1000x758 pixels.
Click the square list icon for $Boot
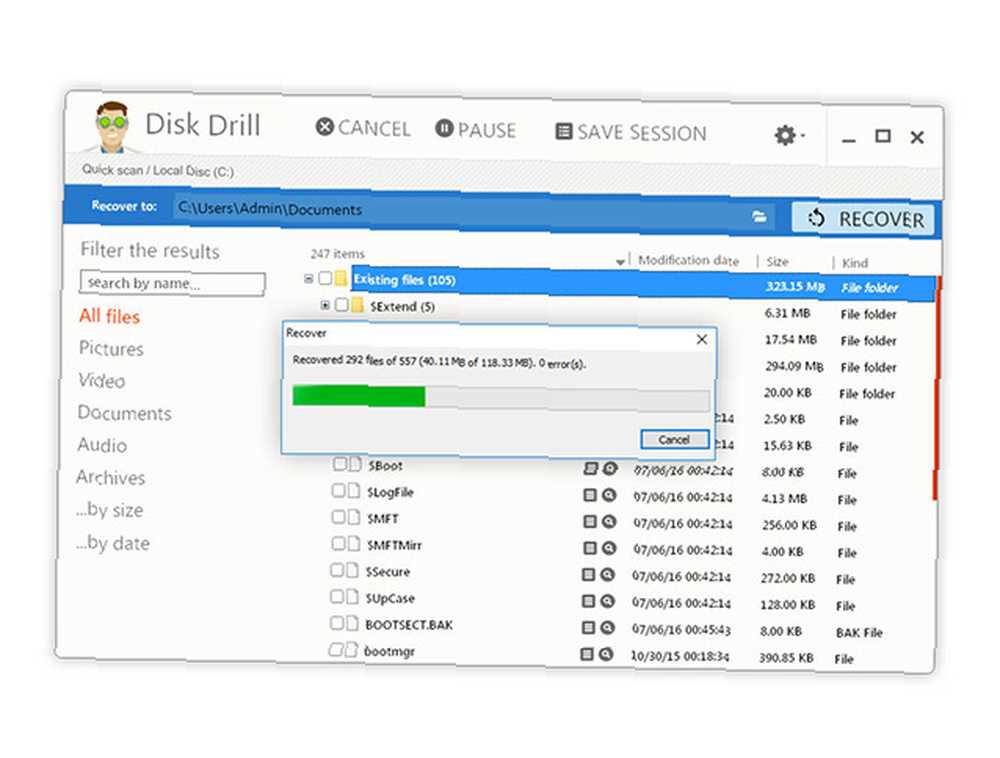coord(591,469)
